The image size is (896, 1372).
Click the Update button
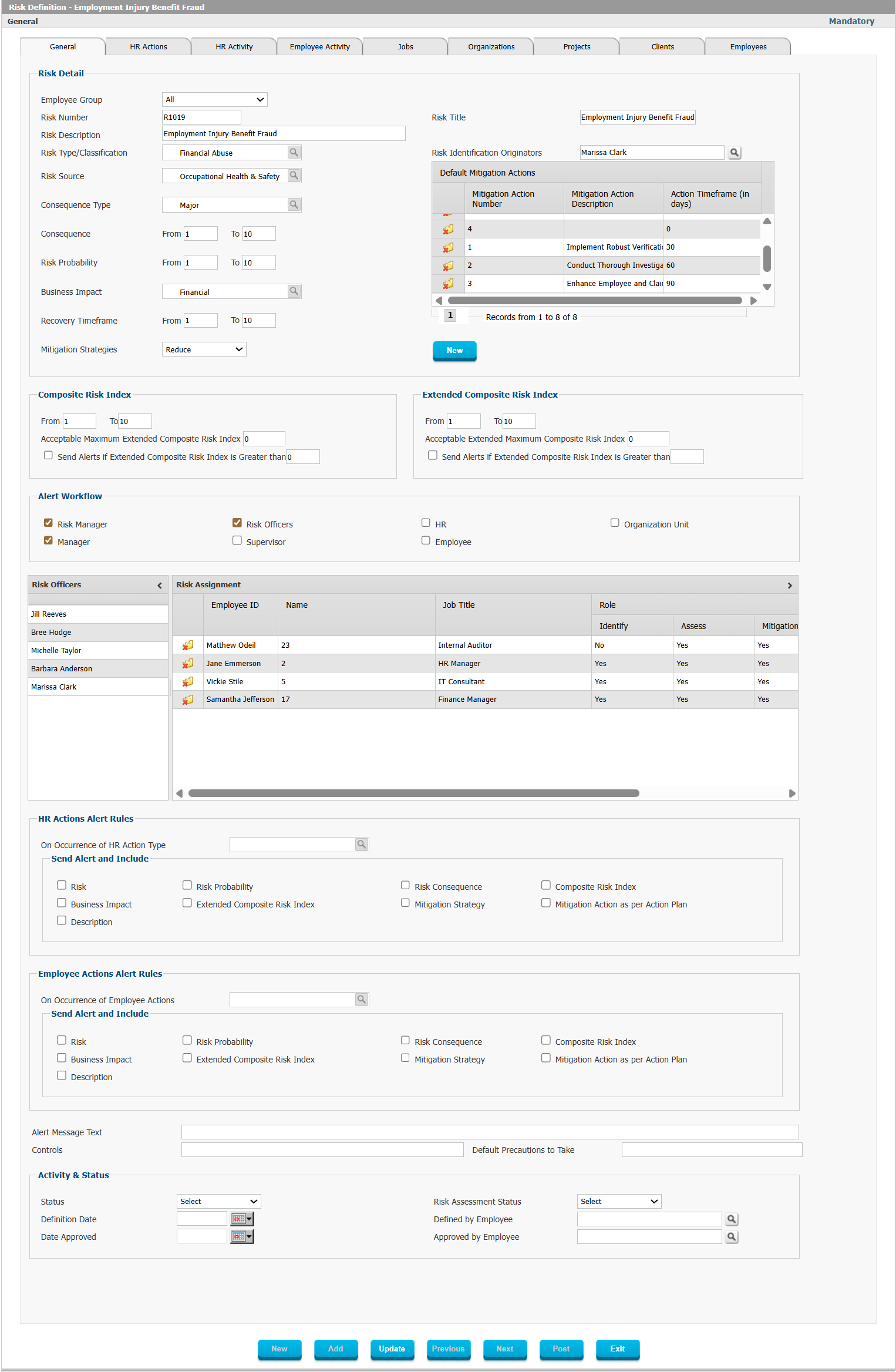392,1349
